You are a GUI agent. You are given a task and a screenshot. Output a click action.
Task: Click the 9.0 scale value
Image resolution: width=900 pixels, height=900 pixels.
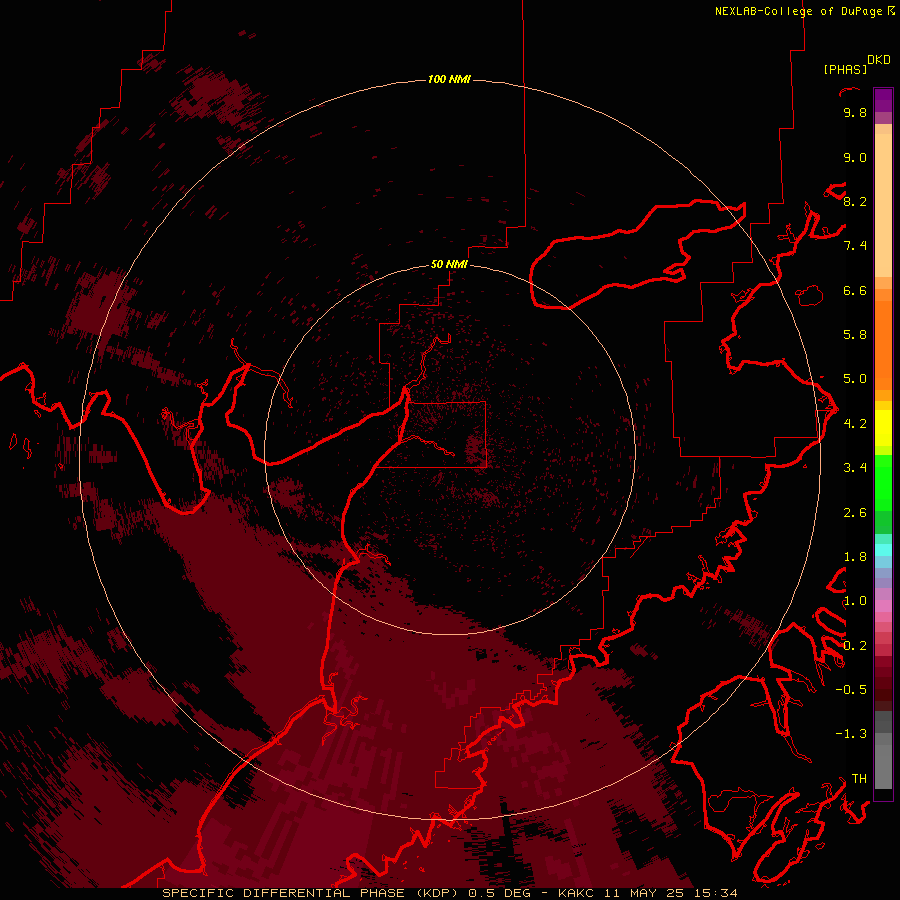coord(855,157)
